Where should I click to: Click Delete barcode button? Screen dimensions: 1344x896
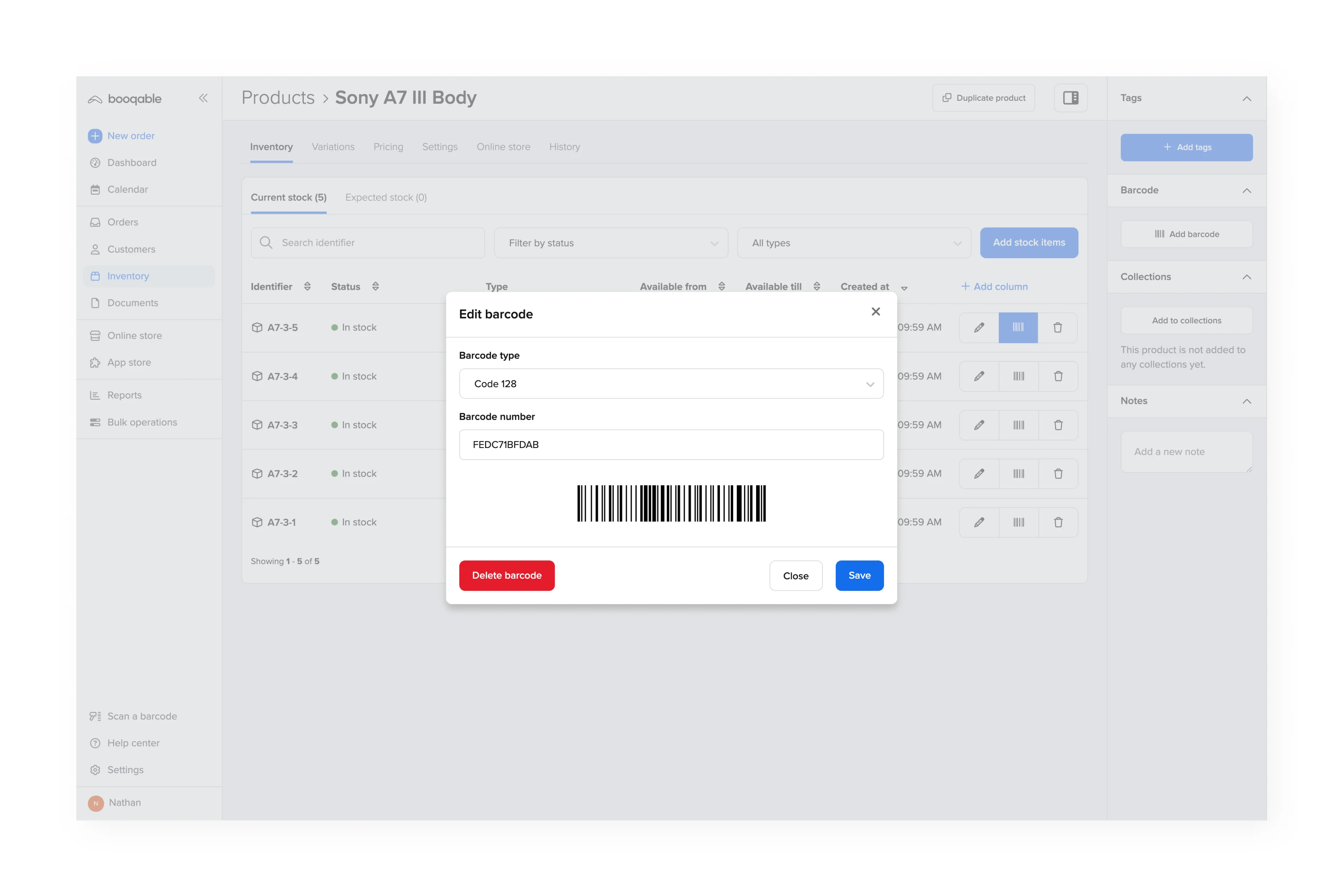pyautogui.click(x=507, y=575)
